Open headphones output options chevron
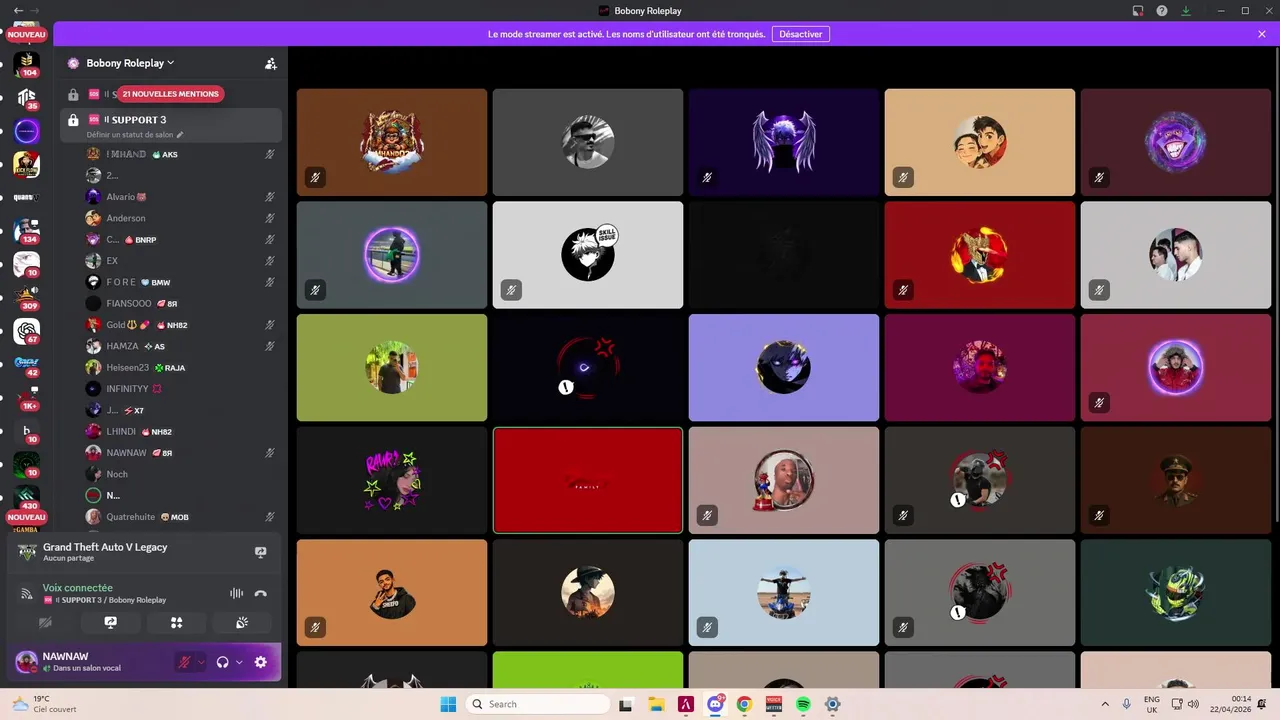1280x720 pixels. click(239, 662)
